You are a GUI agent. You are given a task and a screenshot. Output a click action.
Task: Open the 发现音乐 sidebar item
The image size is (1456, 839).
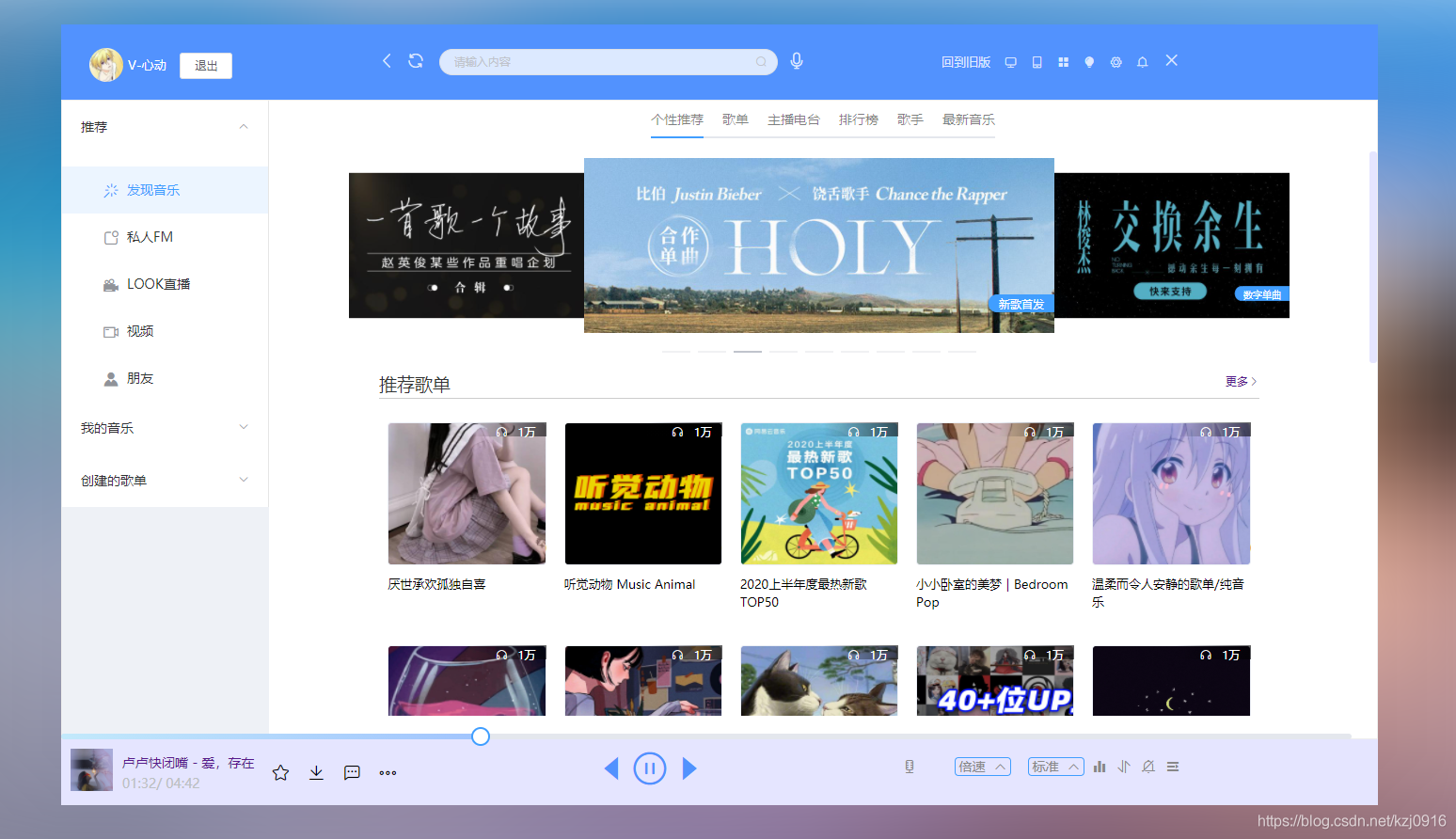(165, 190)
